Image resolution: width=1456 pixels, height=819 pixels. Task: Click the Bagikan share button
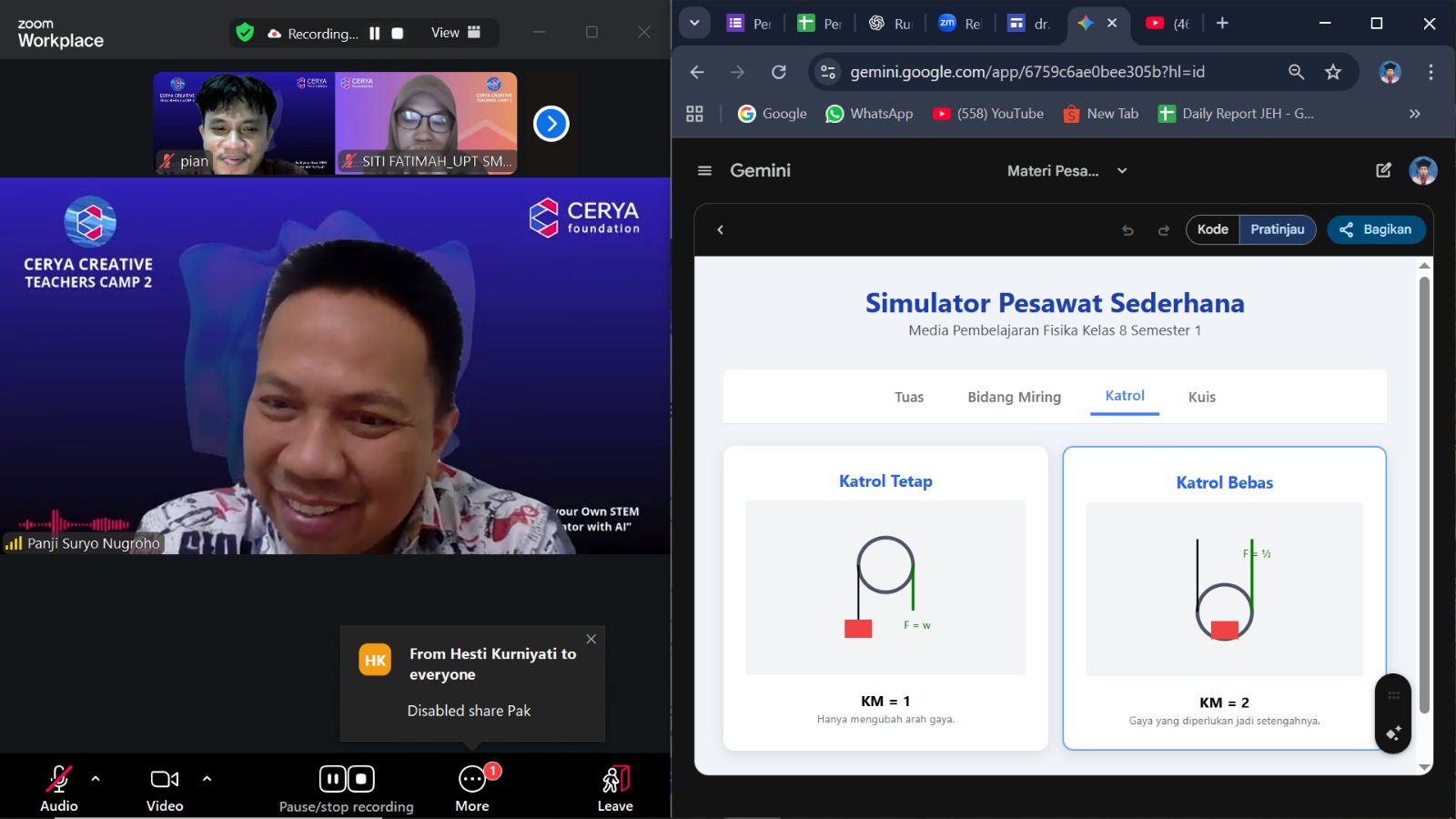click(x=1376, y=229)
